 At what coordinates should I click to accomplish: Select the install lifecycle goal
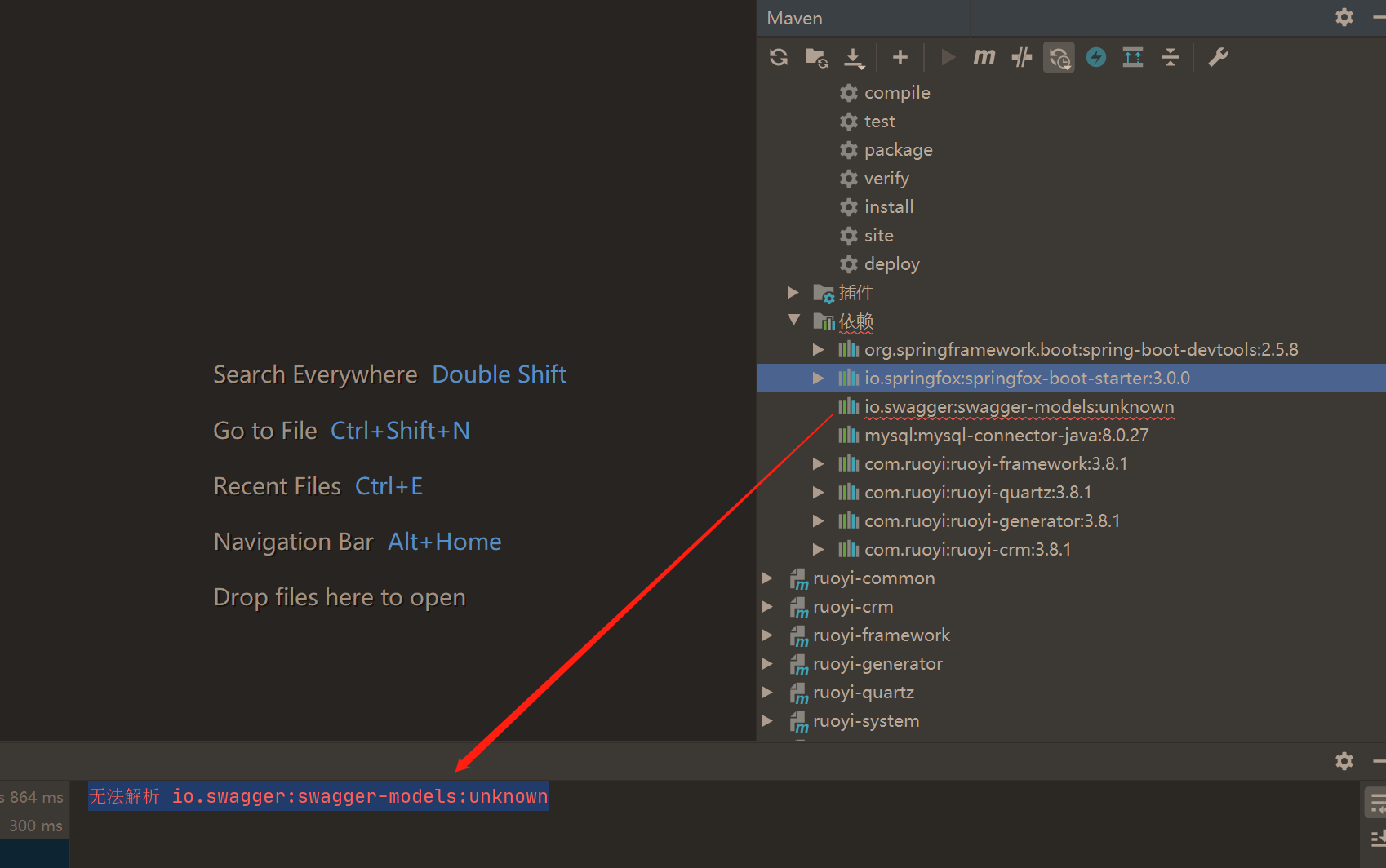pos(889,206)
